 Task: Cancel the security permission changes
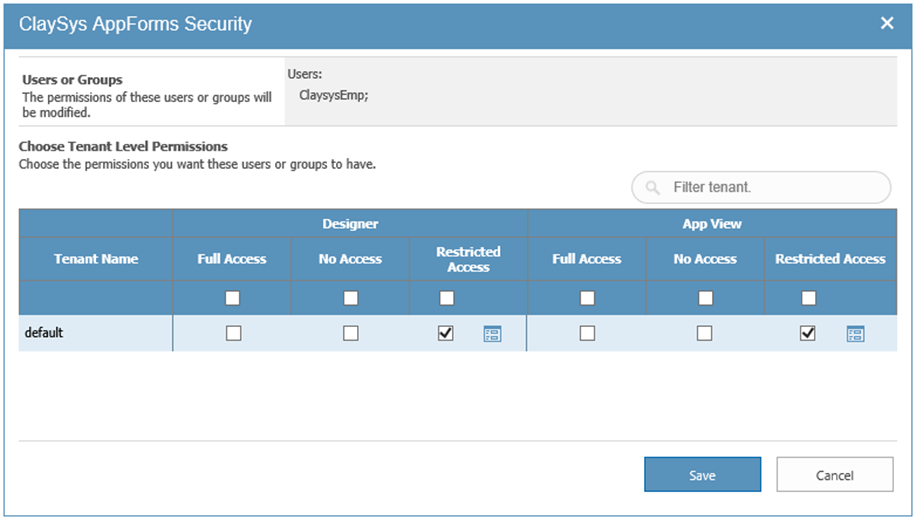point(834,475)
